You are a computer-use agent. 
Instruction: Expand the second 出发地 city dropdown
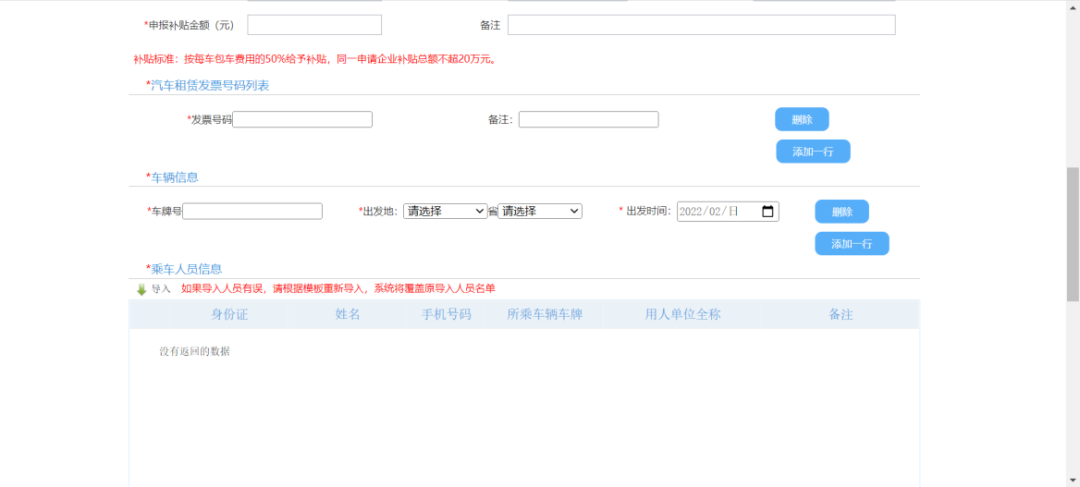(x=540, y=211)
